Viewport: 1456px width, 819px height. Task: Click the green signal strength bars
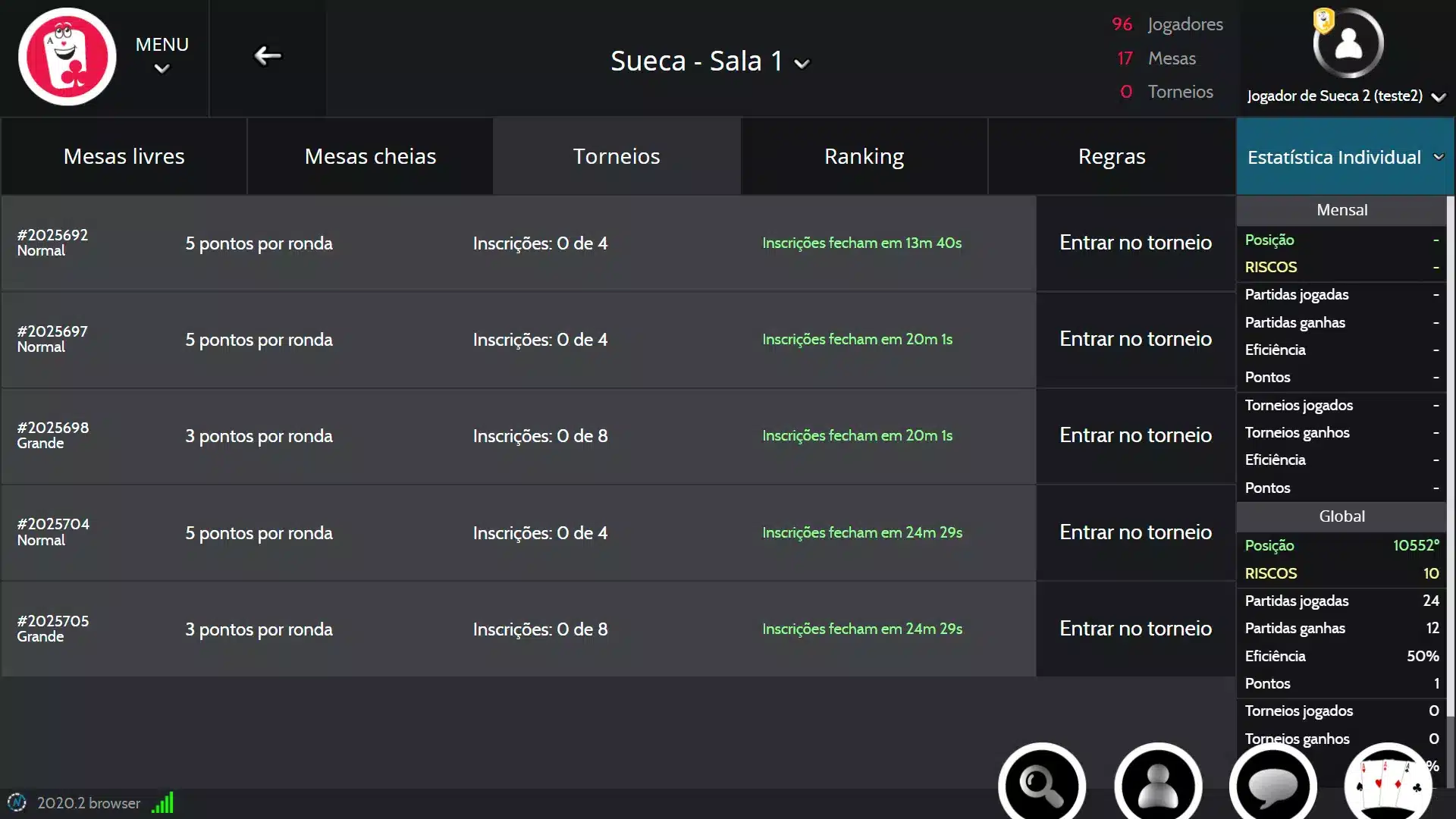[163, 802]
